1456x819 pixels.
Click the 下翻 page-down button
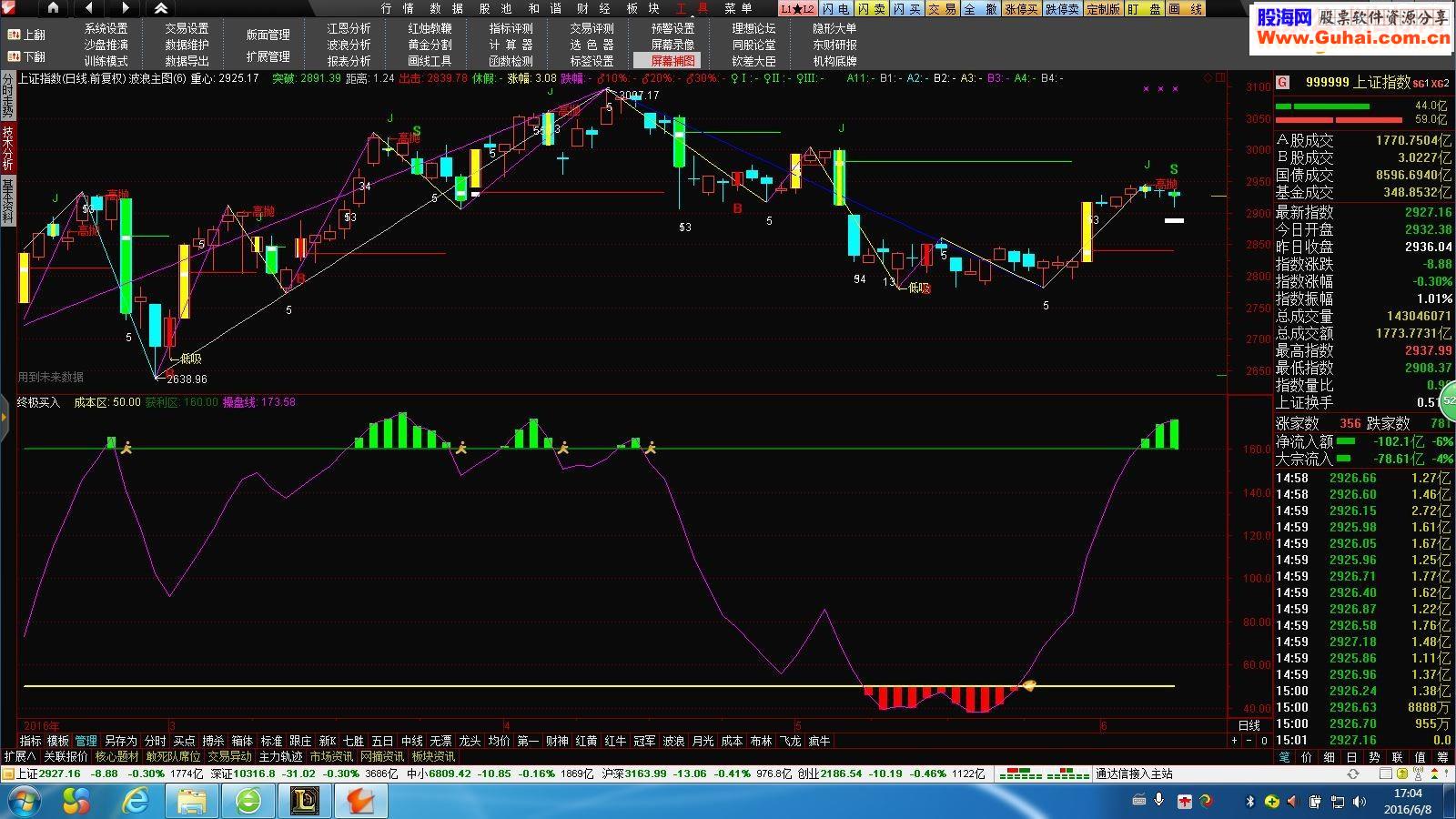(x=26, y=56)
